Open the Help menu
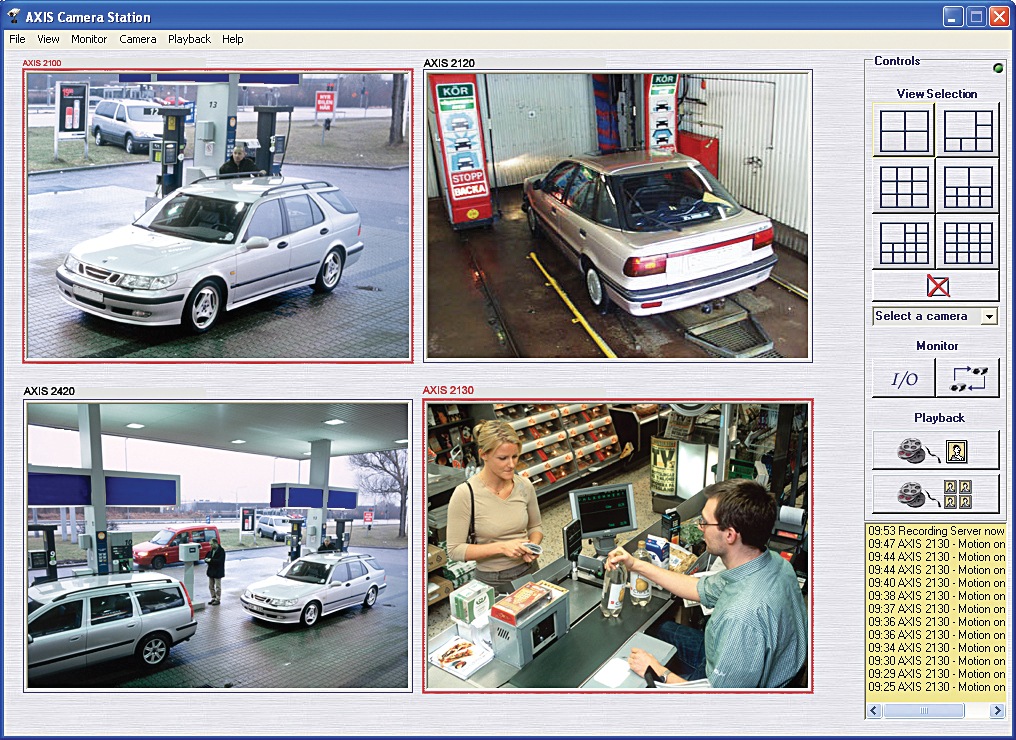The height and width of the screenshot is (740, 1016). pyautogui.click(x=233, y=39)
